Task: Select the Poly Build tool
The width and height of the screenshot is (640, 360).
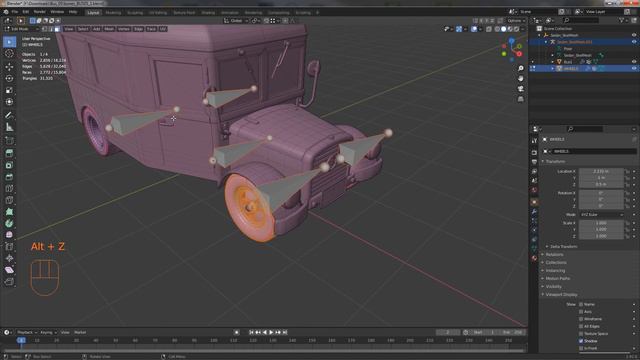Action: [x=9, y=212]
